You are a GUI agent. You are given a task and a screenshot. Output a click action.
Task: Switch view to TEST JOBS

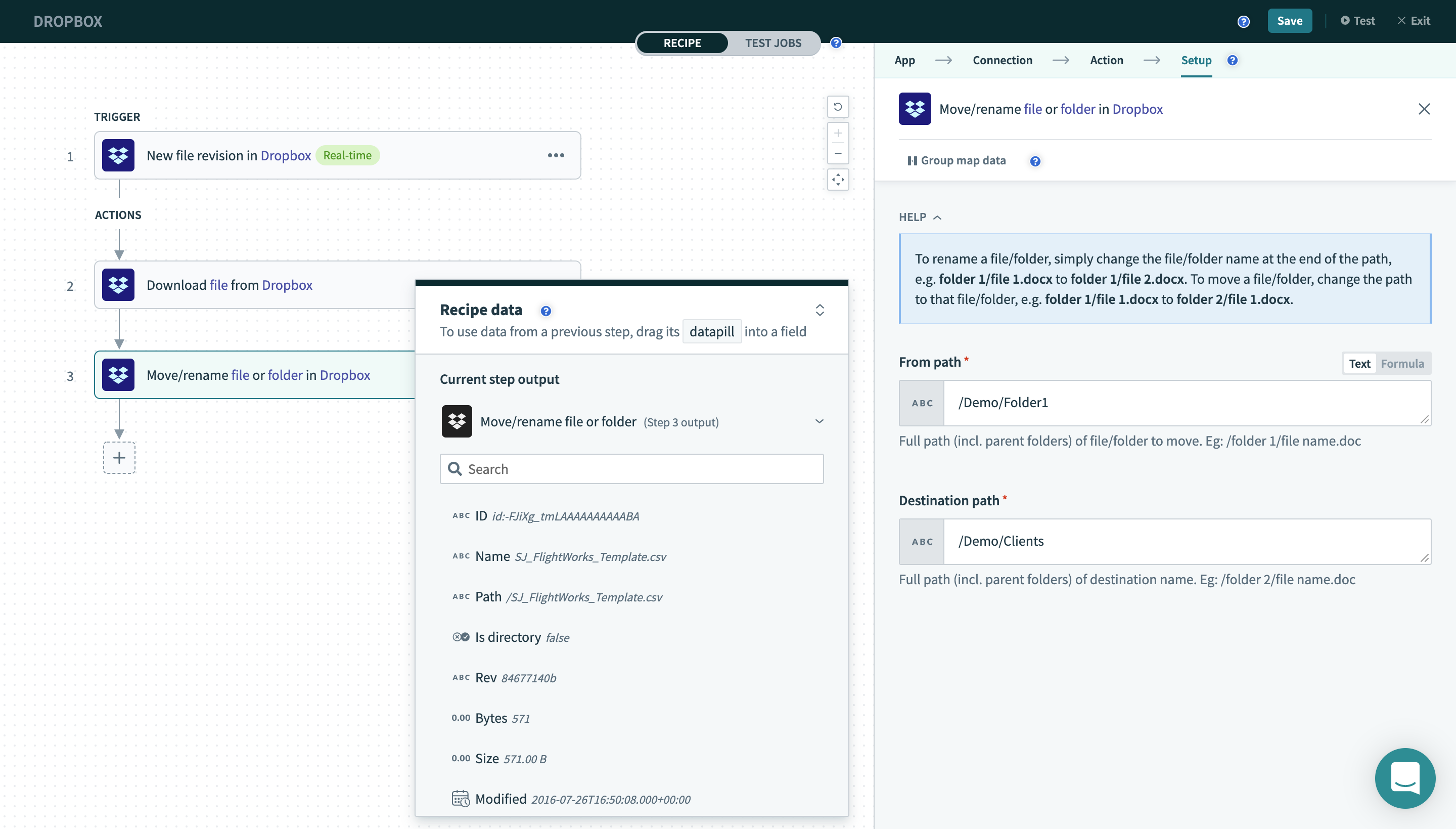tap(772, 43)
